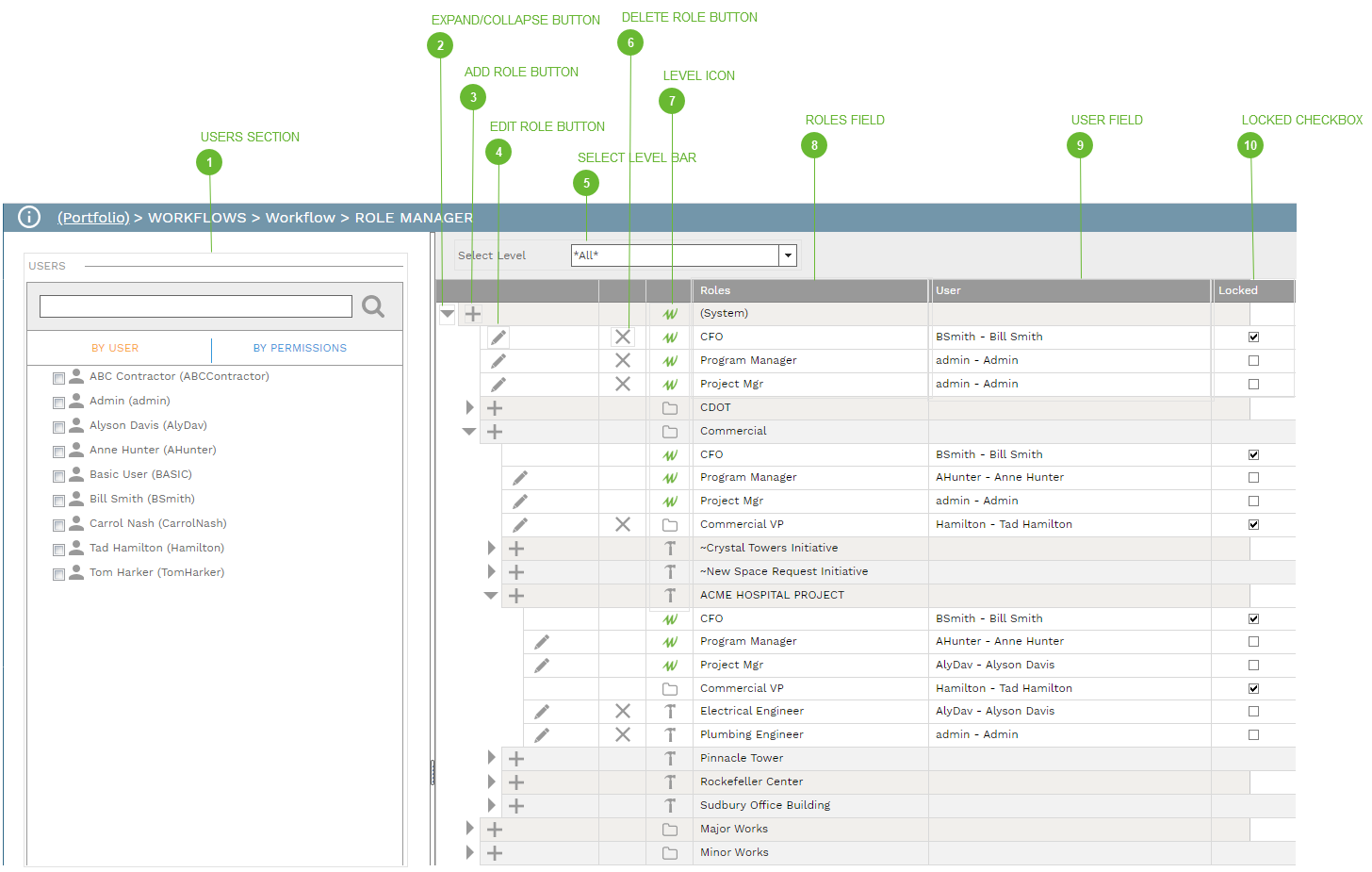Click the Roles column header
Screen dimensions: 1372x872
pyautogui.click(x=810, y=290)
